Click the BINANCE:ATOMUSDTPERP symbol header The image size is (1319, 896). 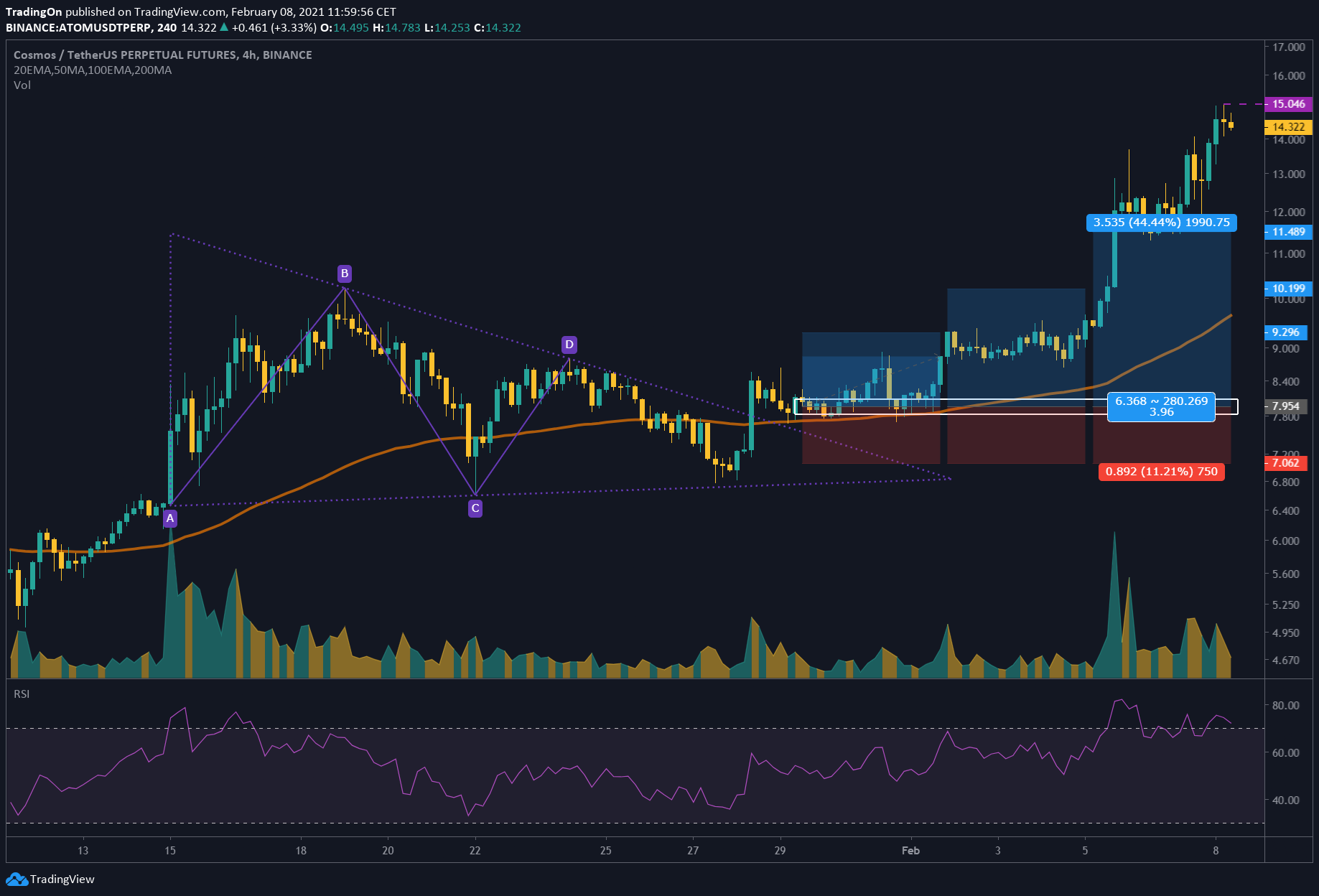point(79,27)
